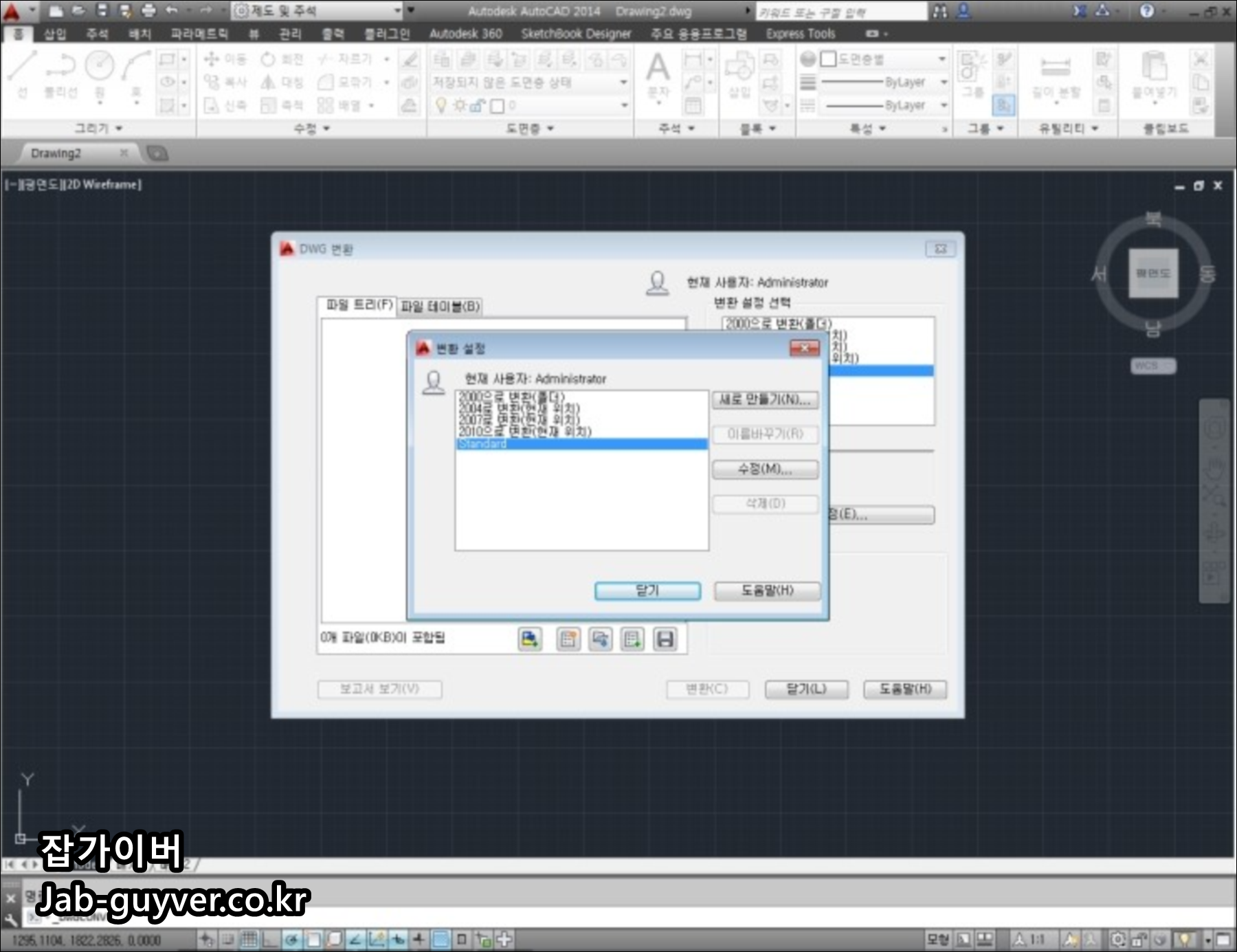Viewport: 1237px width, 952px height.
Task: Click the Trim (자르기) tool
Action: coord(346,60)
